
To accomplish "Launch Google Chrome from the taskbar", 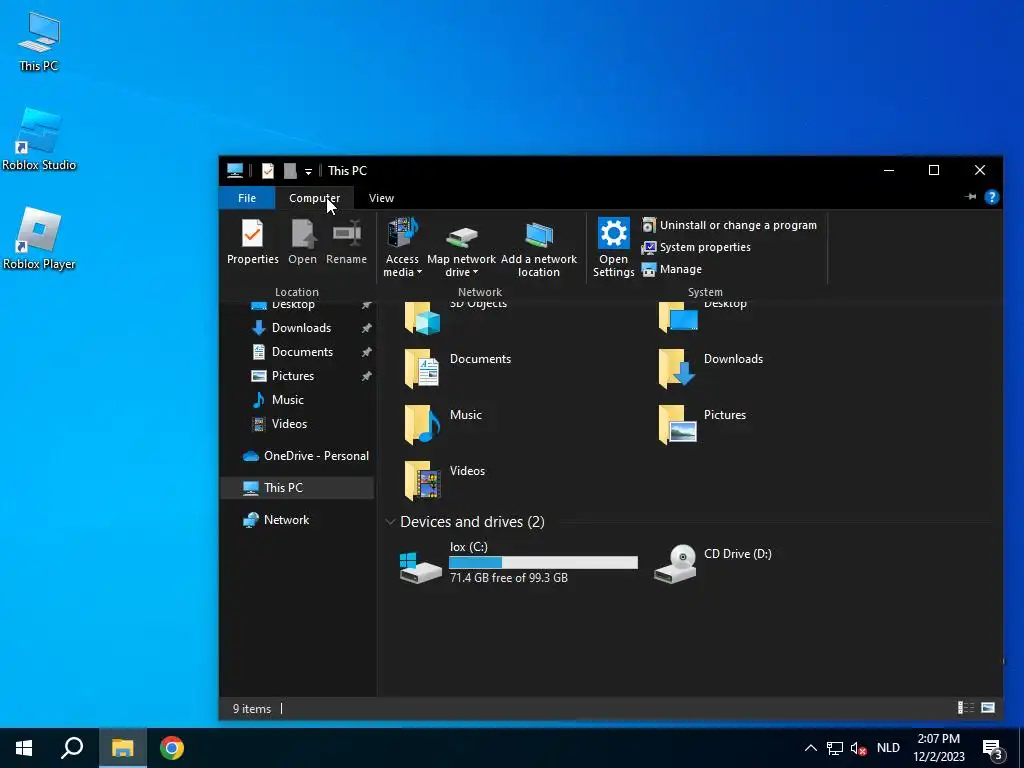I will (172, 748).
